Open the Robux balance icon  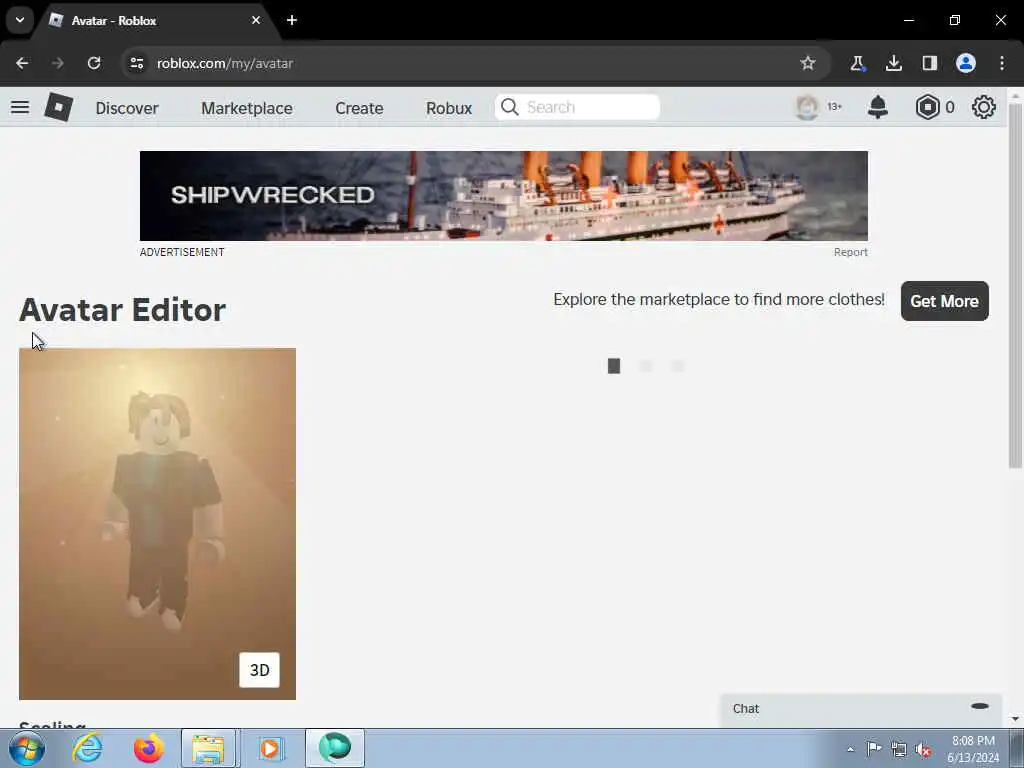point(927,107)
